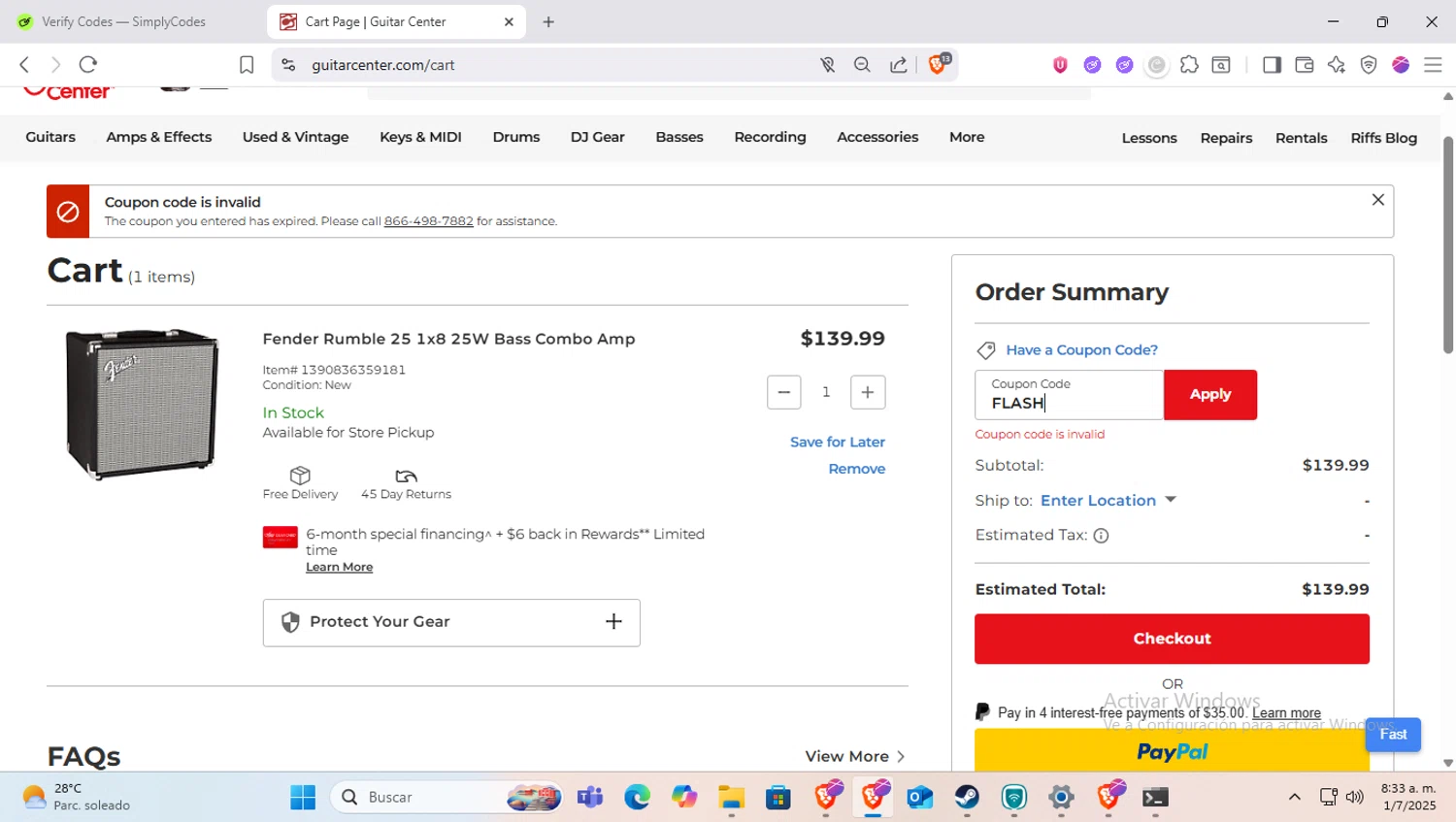
Task: Expand Protect Your Gear options
Action: click(613, 622)
